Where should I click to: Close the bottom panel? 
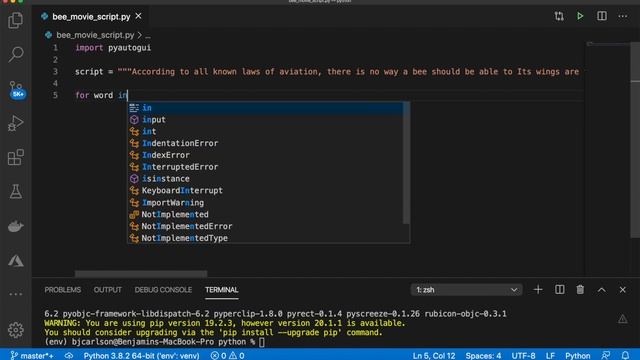(622, 290)
